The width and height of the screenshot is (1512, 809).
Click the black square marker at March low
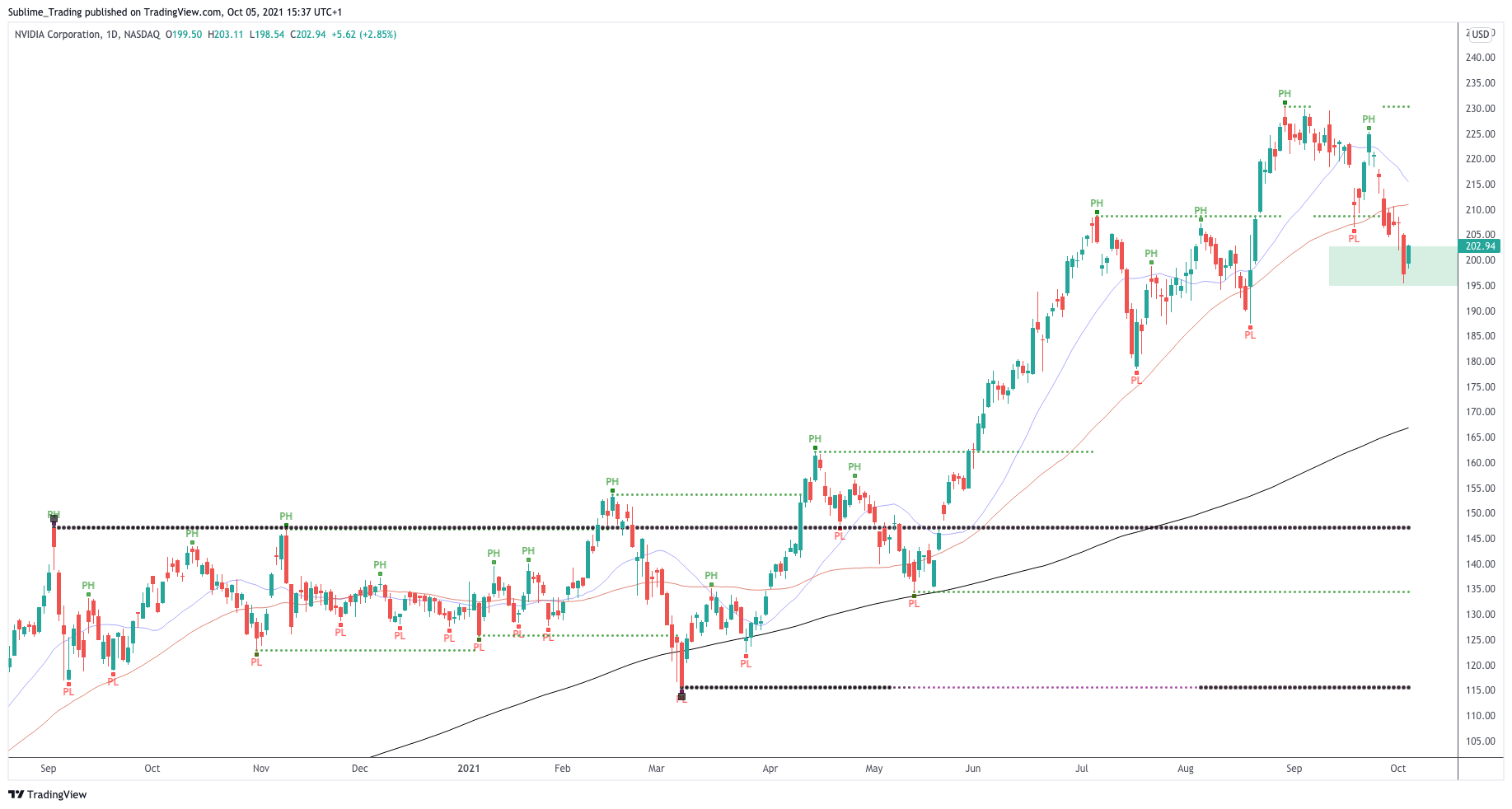pyautogui.click(x=681, y=696)
